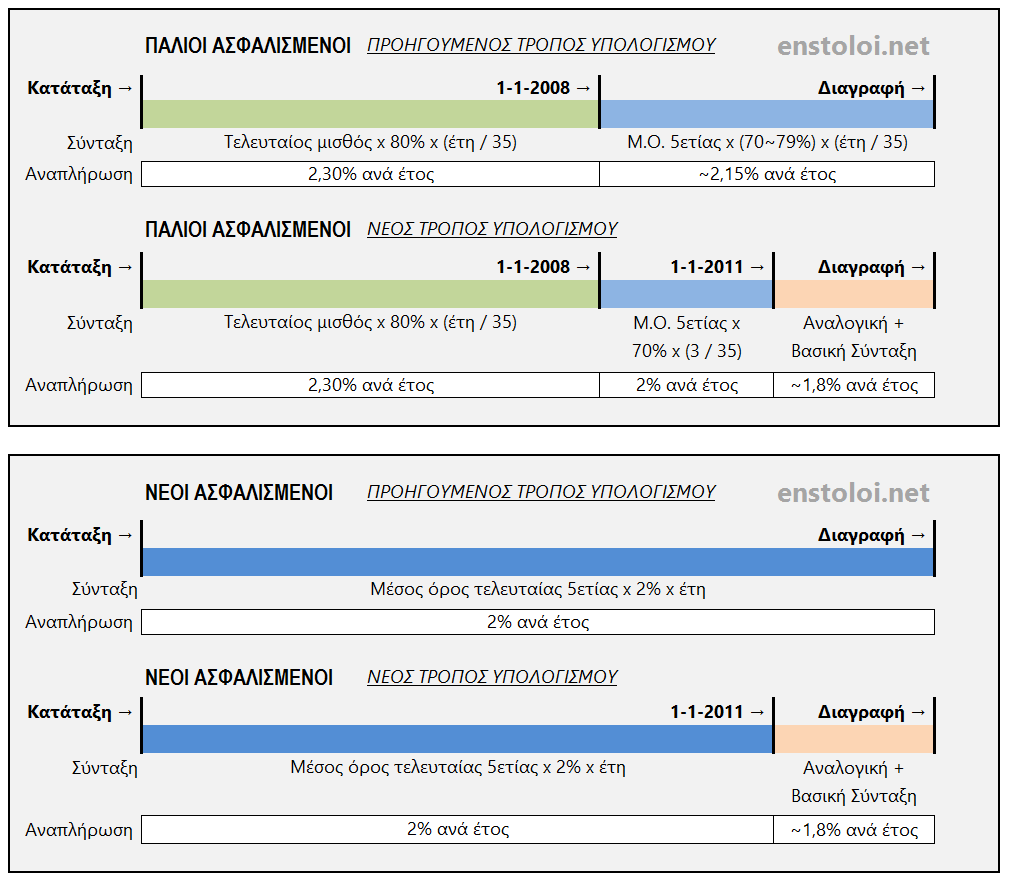Image resolution: width=1009 pixels, height=883 pixels.
Task: Click enstoloi.net watermark in ΠΑΛΙΟΙ ΑΣΦΑΛΙΣΜΕΝΟΙ panel
Action: tap(853, 46)
